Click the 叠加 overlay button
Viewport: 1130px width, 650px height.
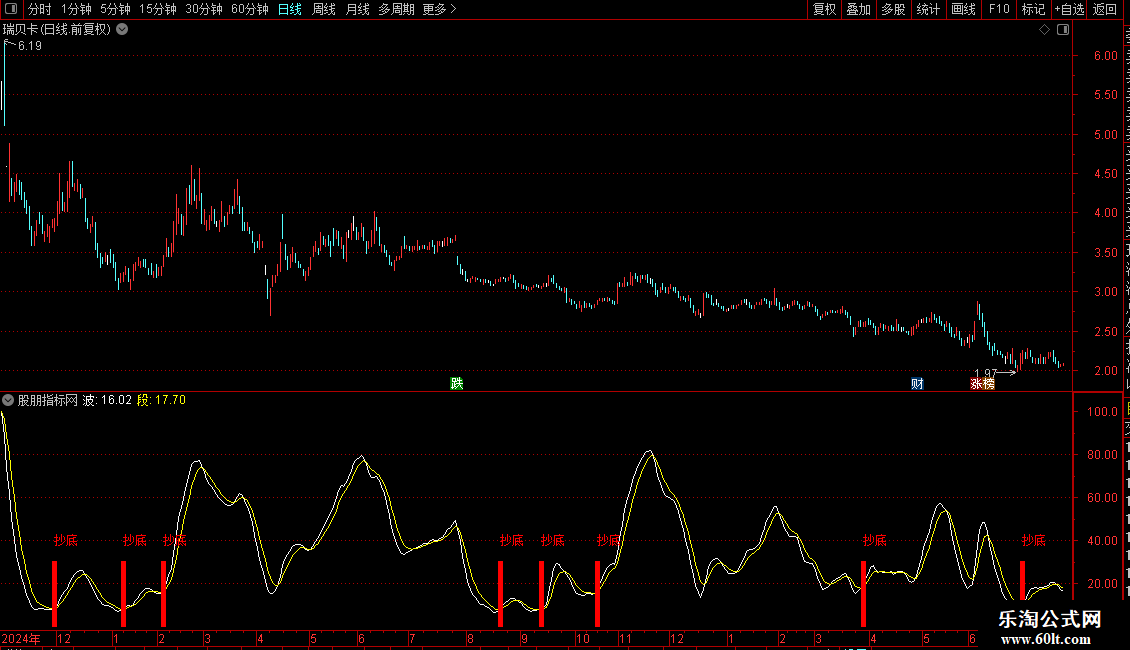pyautogui.click(x=859, y=9)
